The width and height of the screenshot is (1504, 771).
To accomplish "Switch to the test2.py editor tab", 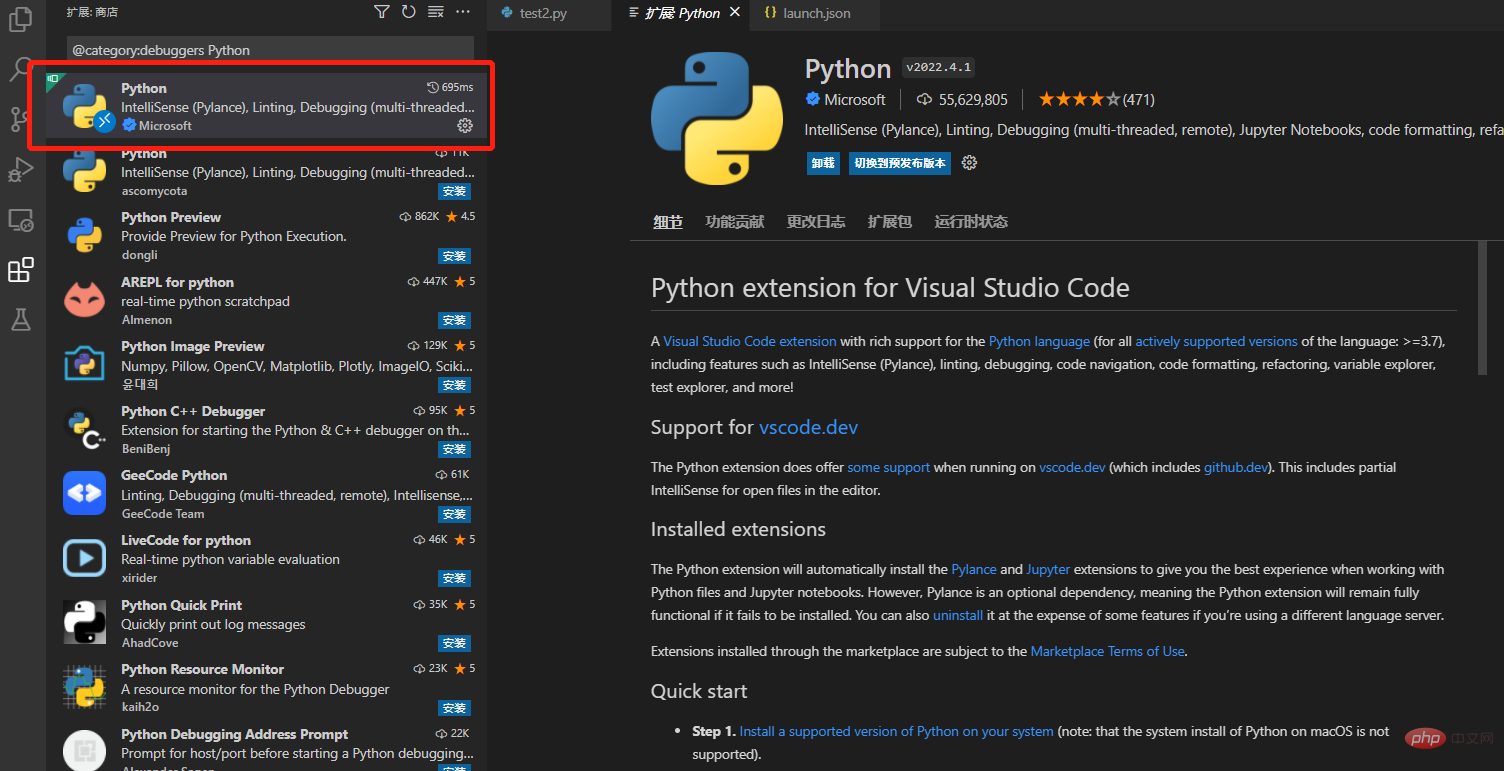I will 543,13.
